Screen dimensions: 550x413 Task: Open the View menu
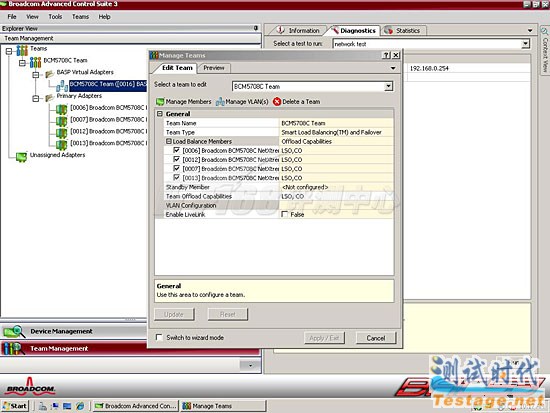pyautogui.click(x=32, y=16)
